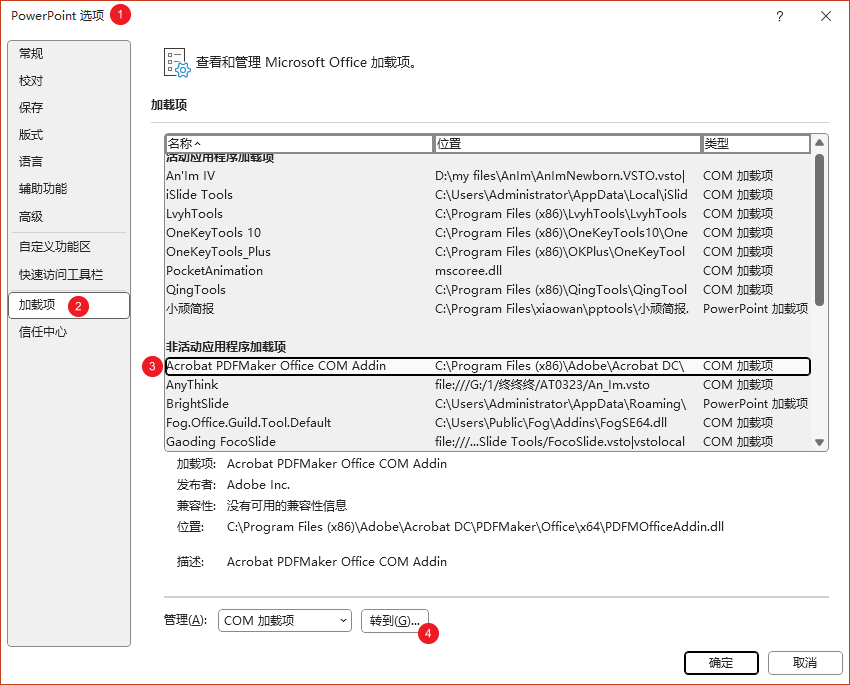Select the OneKeyTools 10 add-in entry
The height and width of the screenshot is (685, 850).
click(214, 233)
